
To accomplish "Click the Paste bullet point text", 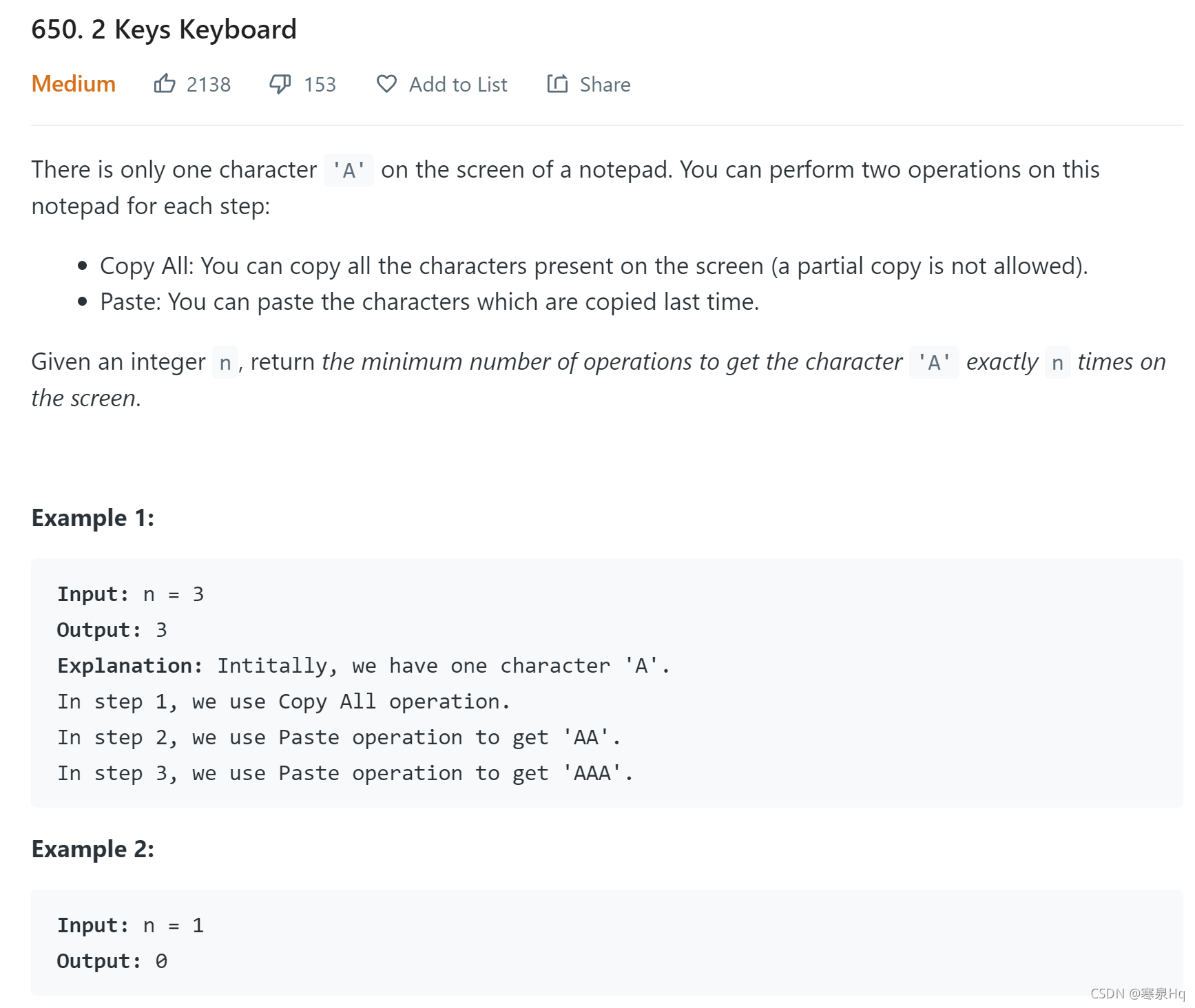I will (x=429, y=302).
